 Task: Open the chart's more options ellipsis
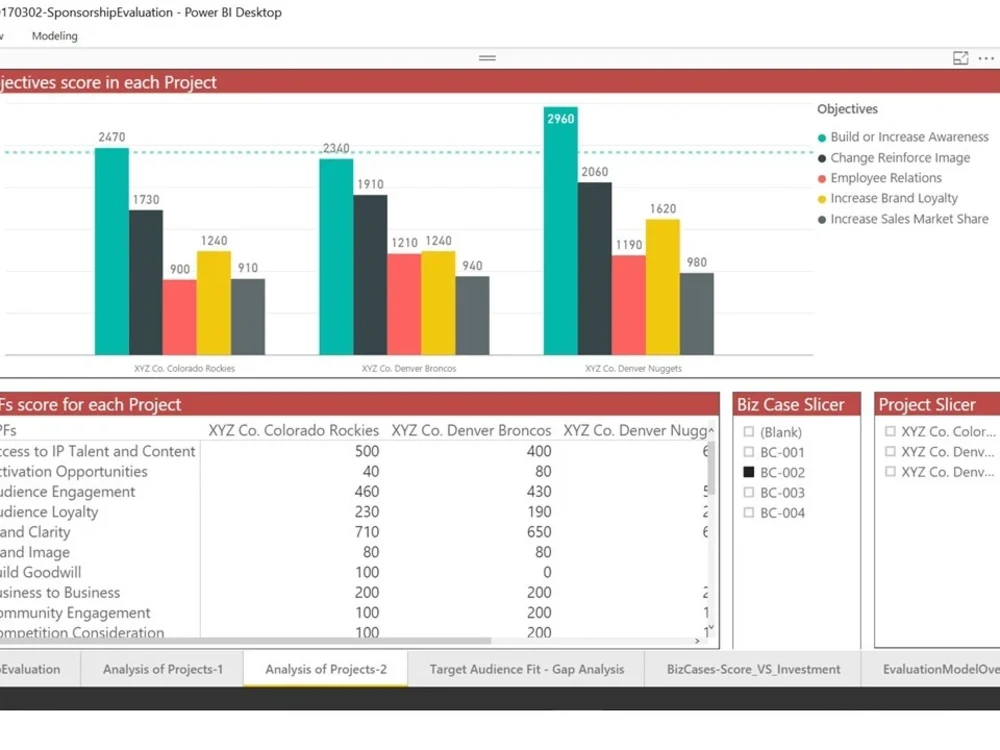point(986,58)
